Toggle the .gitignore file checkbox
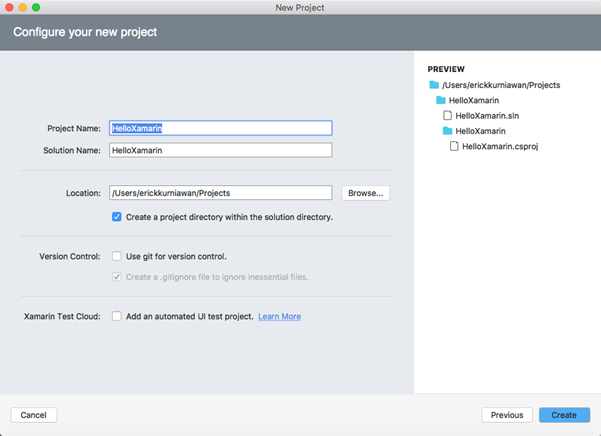Image resolution: width=601 pixels, height=436 pixels. pyautogui.click(x=117, y=276)
